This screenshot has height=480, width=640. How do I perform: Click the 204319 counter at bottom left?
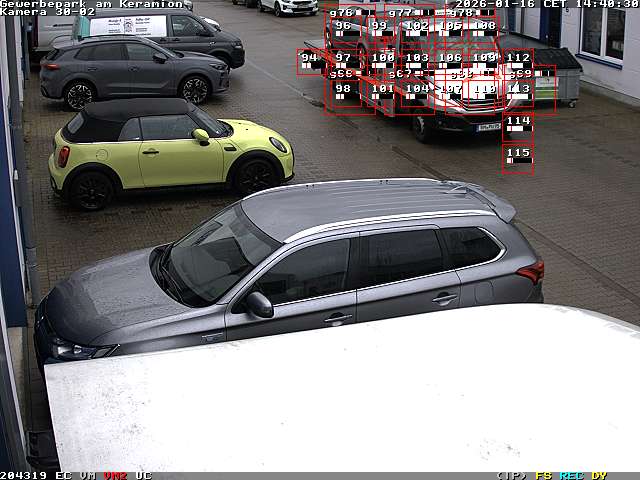click(24, 475)
